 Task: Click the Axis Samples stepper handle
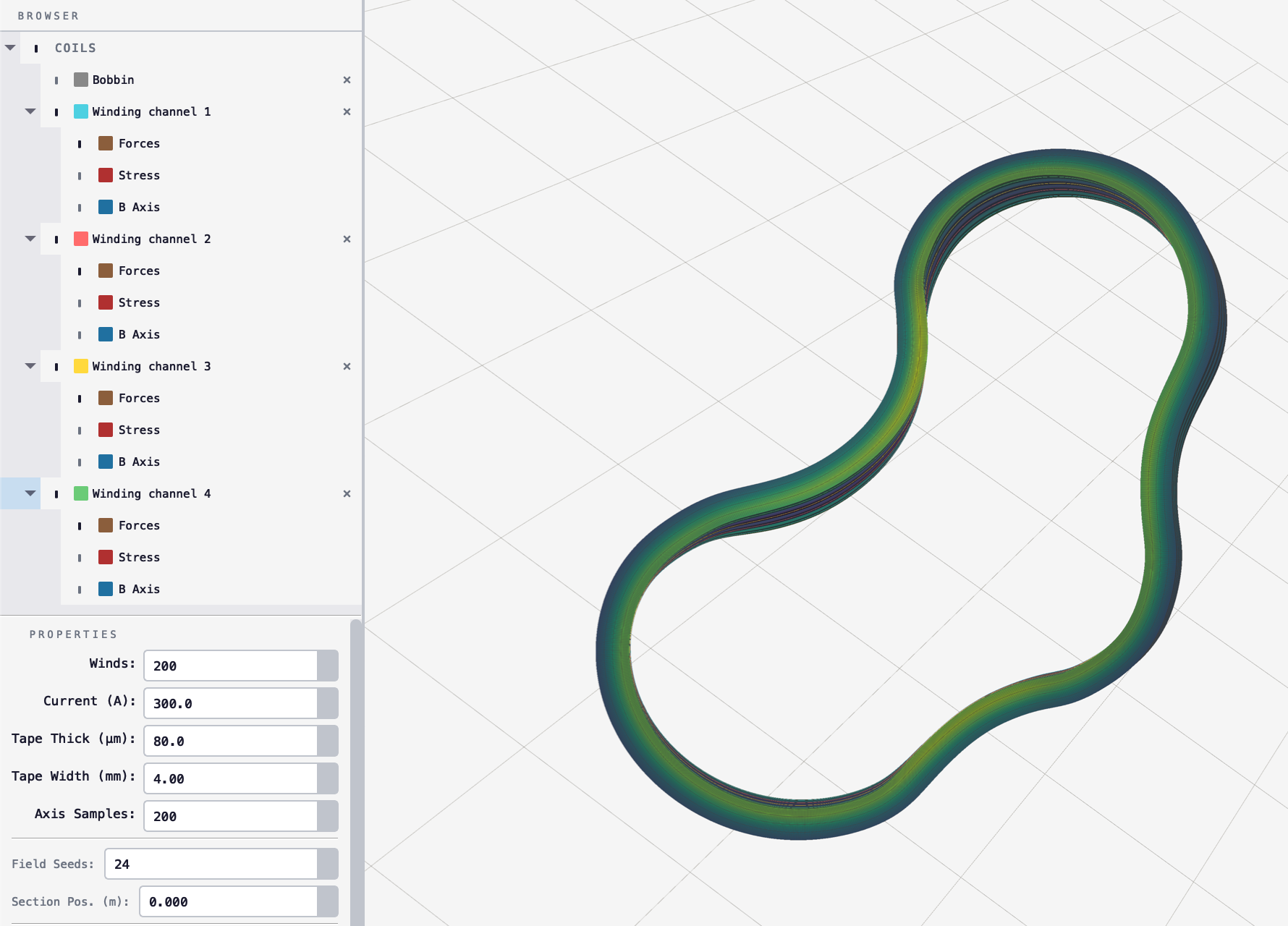pos(328,816)
